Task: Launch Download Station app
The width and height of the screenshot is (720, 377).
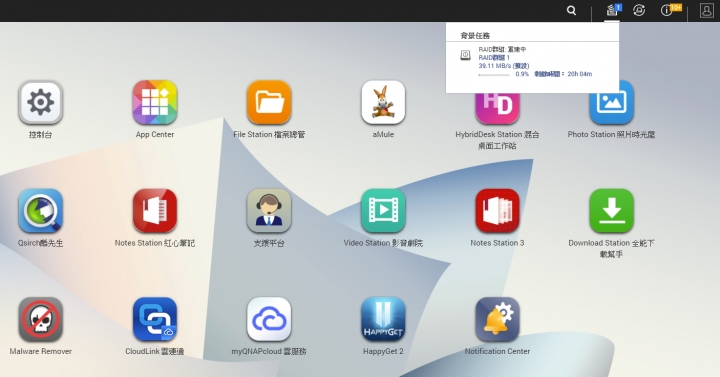Action: tap(612, 211)
